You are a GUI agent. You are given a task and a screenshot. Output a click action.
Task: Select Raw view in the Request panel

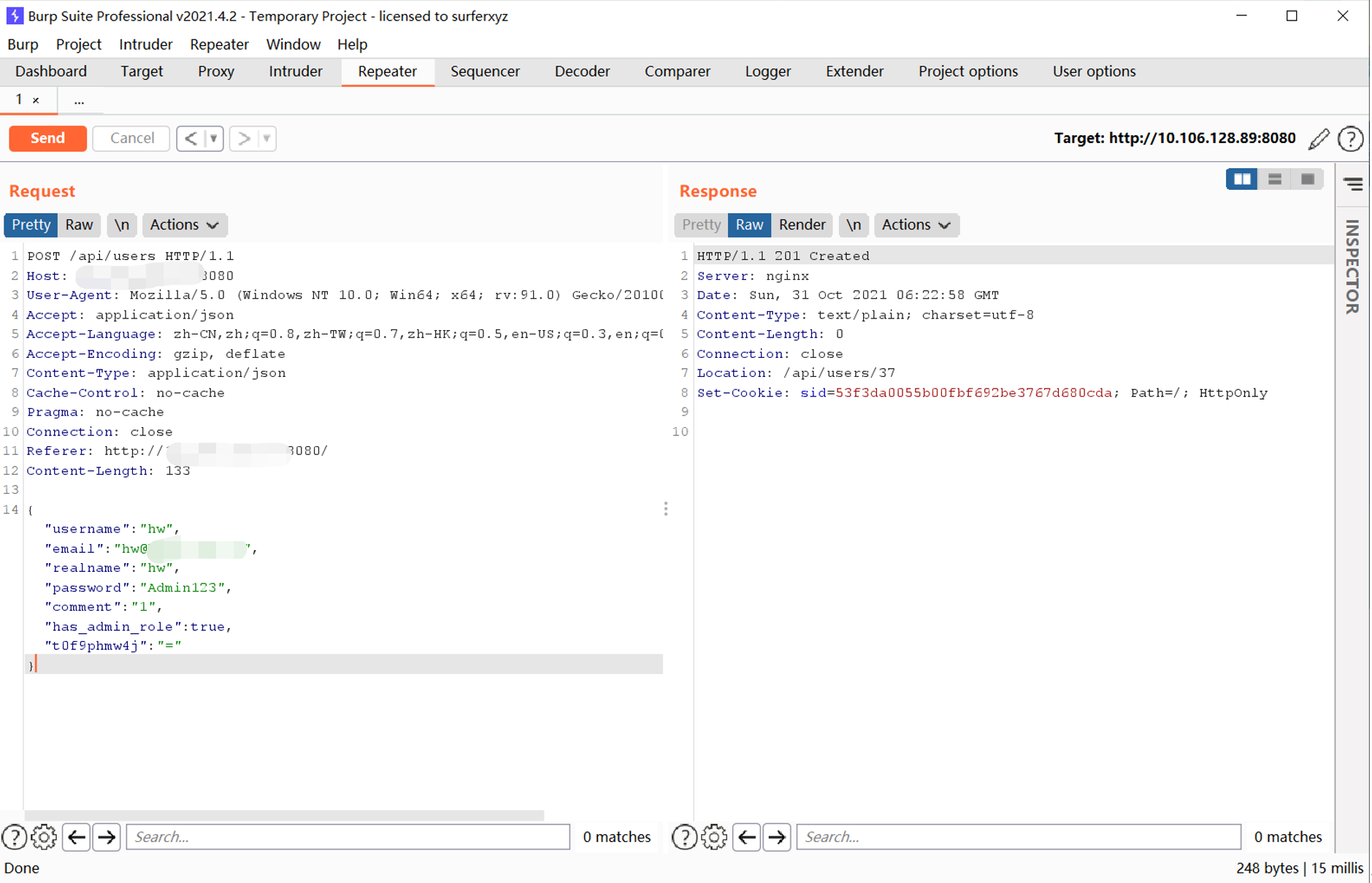pos(79,225)
